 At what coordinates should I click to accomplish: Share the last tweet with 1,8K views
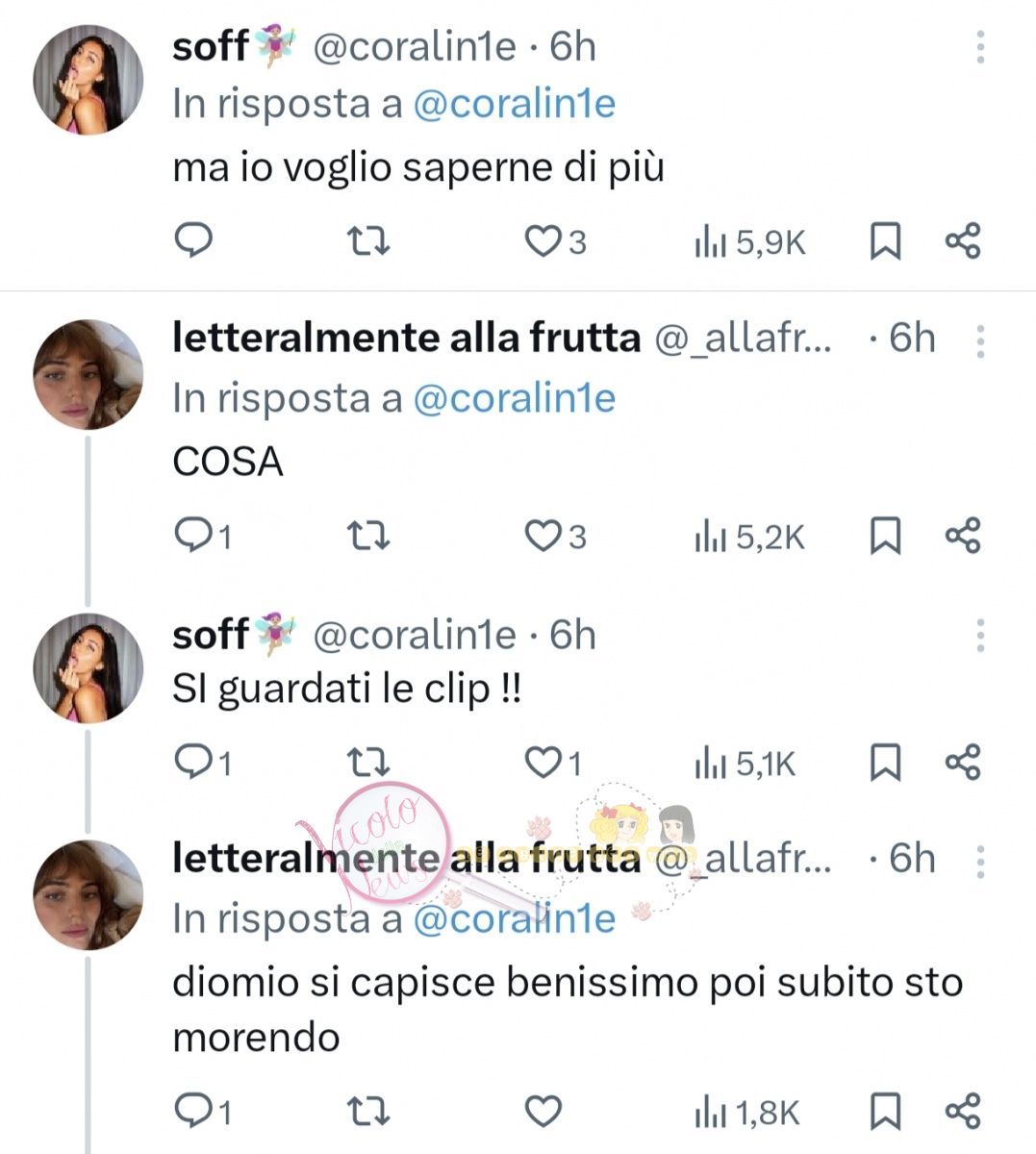click(x=962, y=1112)
